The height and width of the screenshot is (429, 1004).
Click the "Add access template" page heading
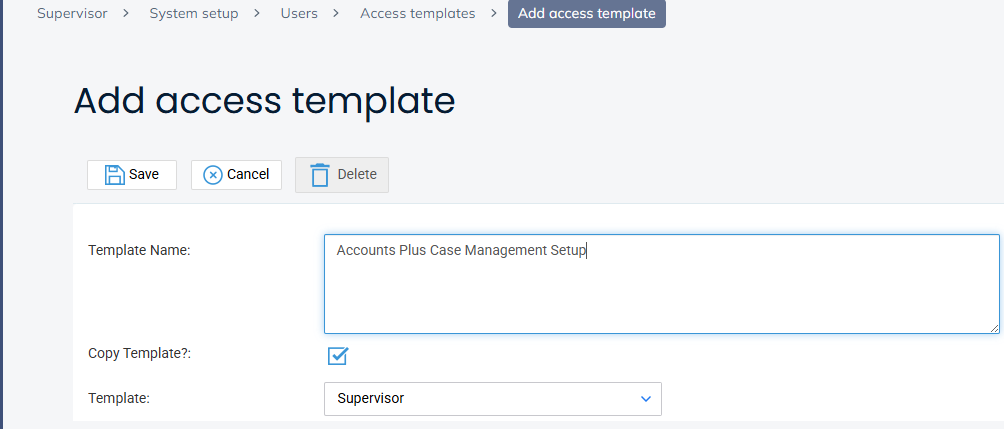(264, 101)
